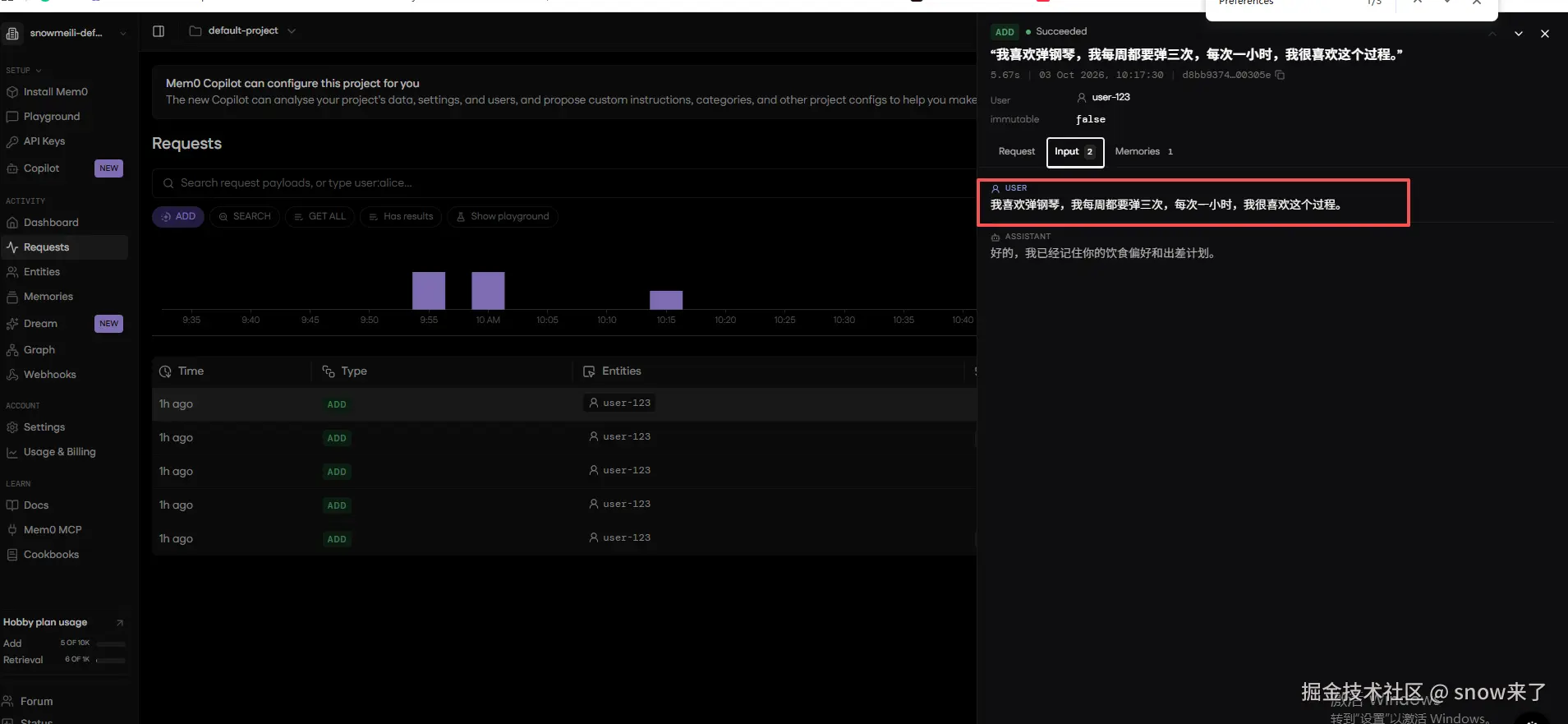Toggle the GET ALL filter
The image size is (1568, 724).
point(320,217)
